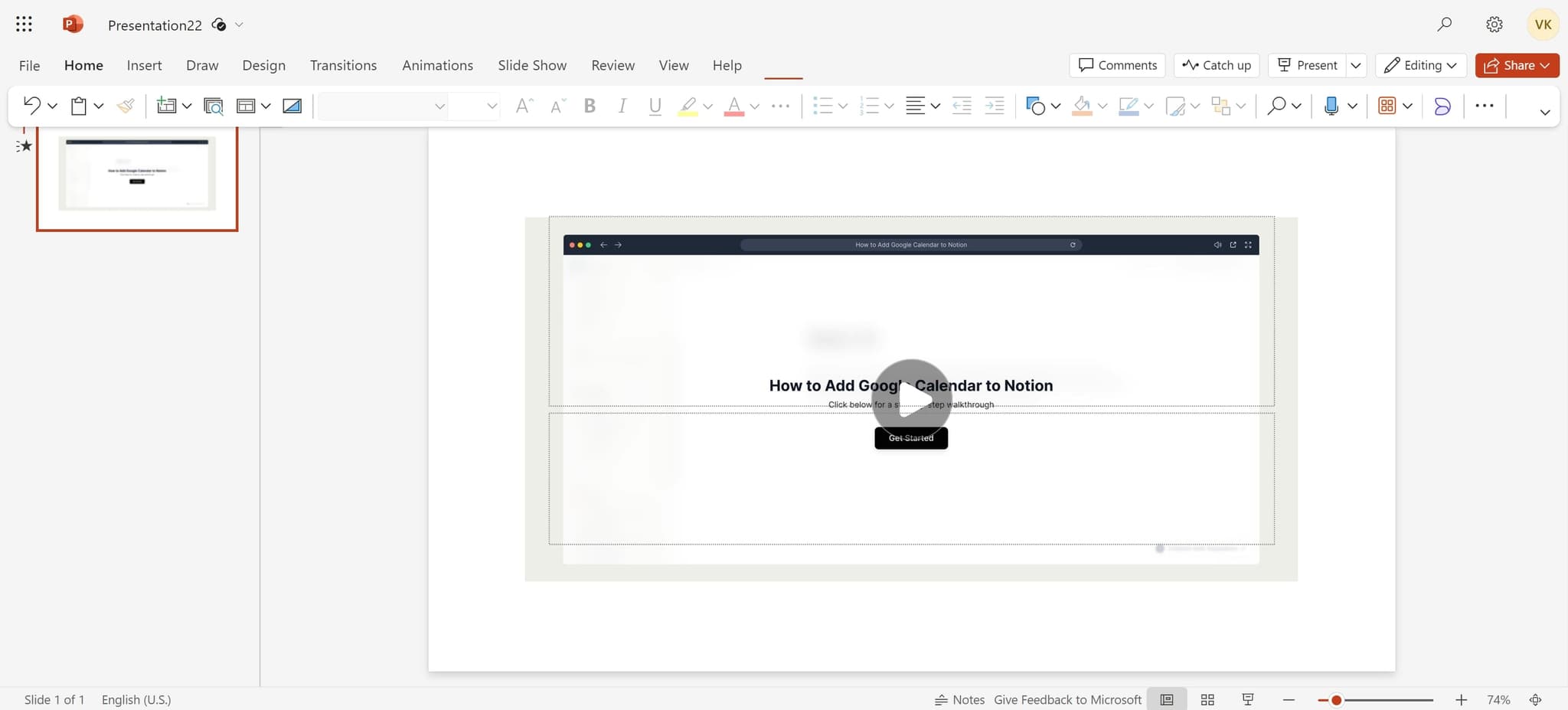1568x710 pixels.
Task: Select the Format Painter brush
Action: pos(126,106)
